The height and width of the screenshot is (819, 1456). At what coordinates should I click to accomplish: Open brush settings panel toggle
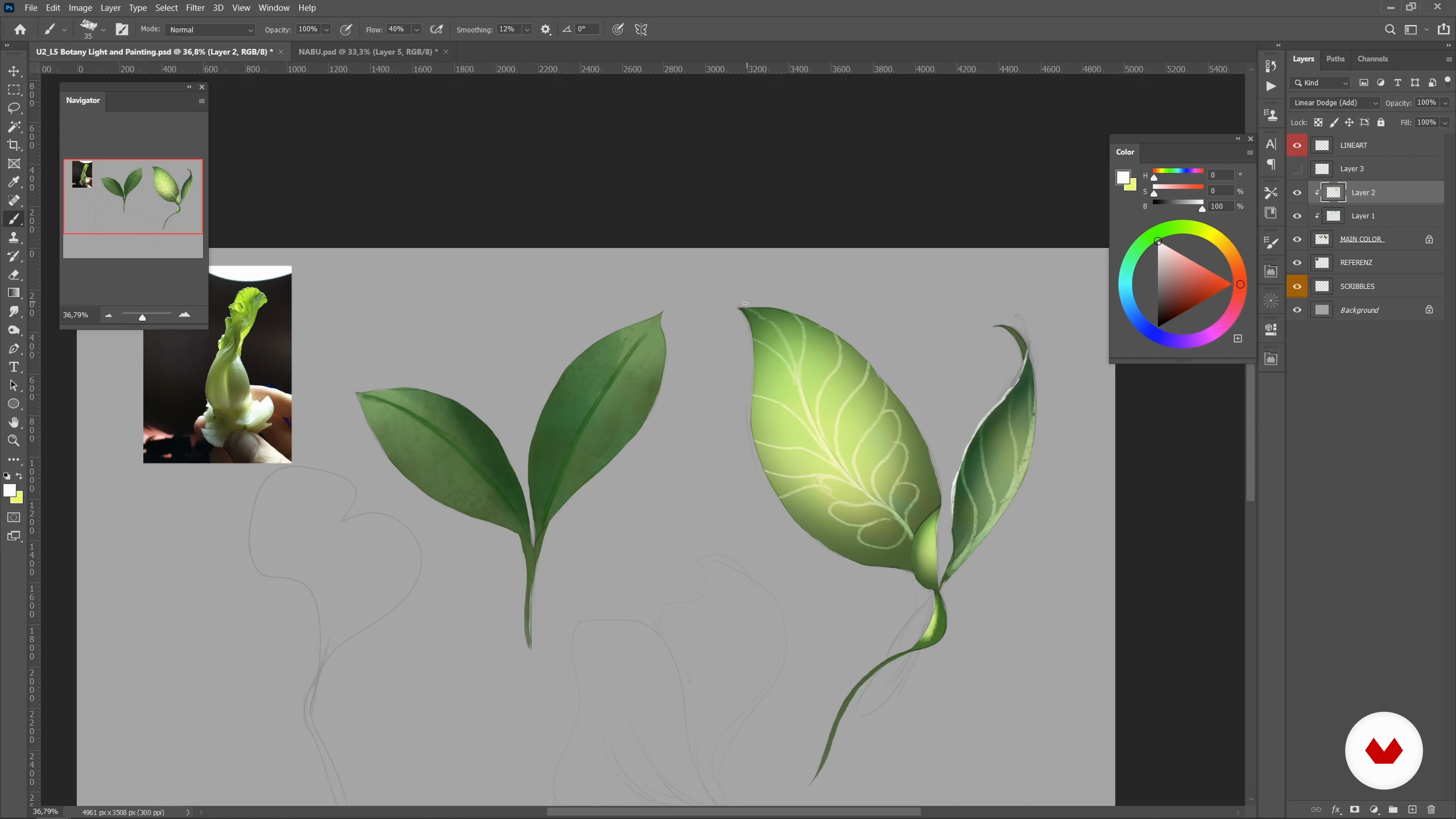point(121,30)
